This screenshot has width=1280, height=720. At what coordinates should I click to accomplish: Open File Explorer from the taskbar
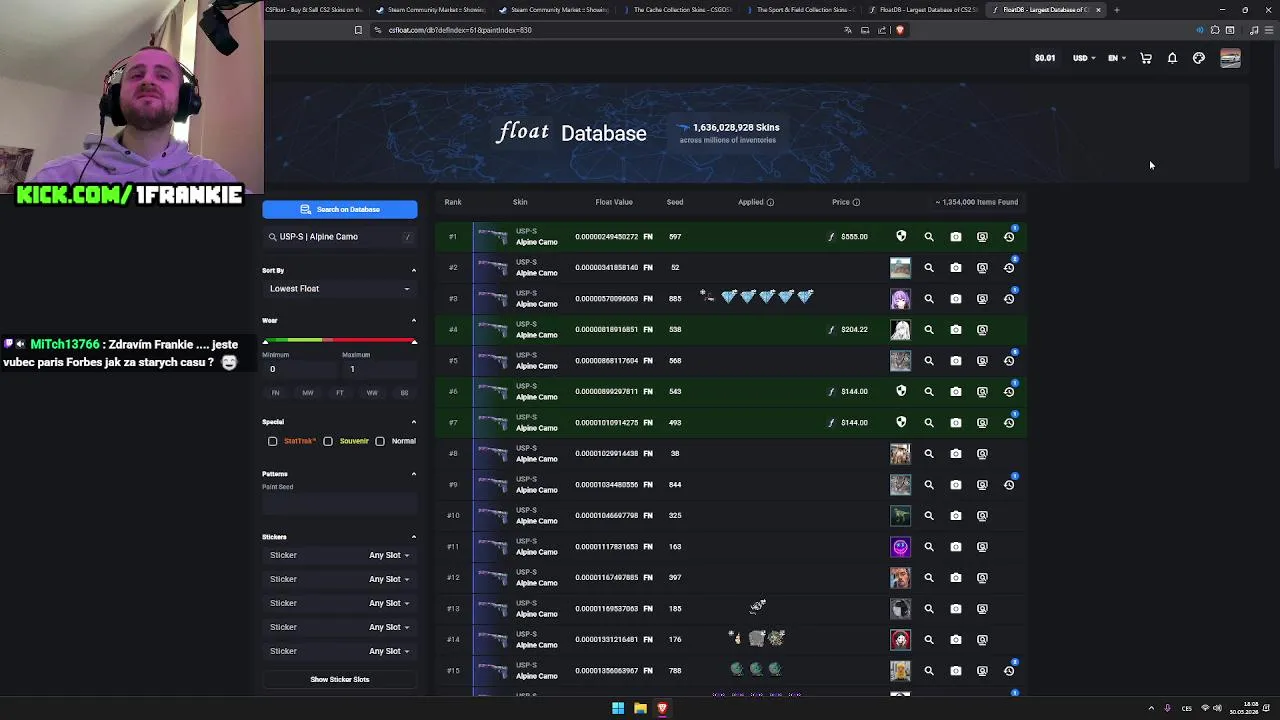(640, 708)
